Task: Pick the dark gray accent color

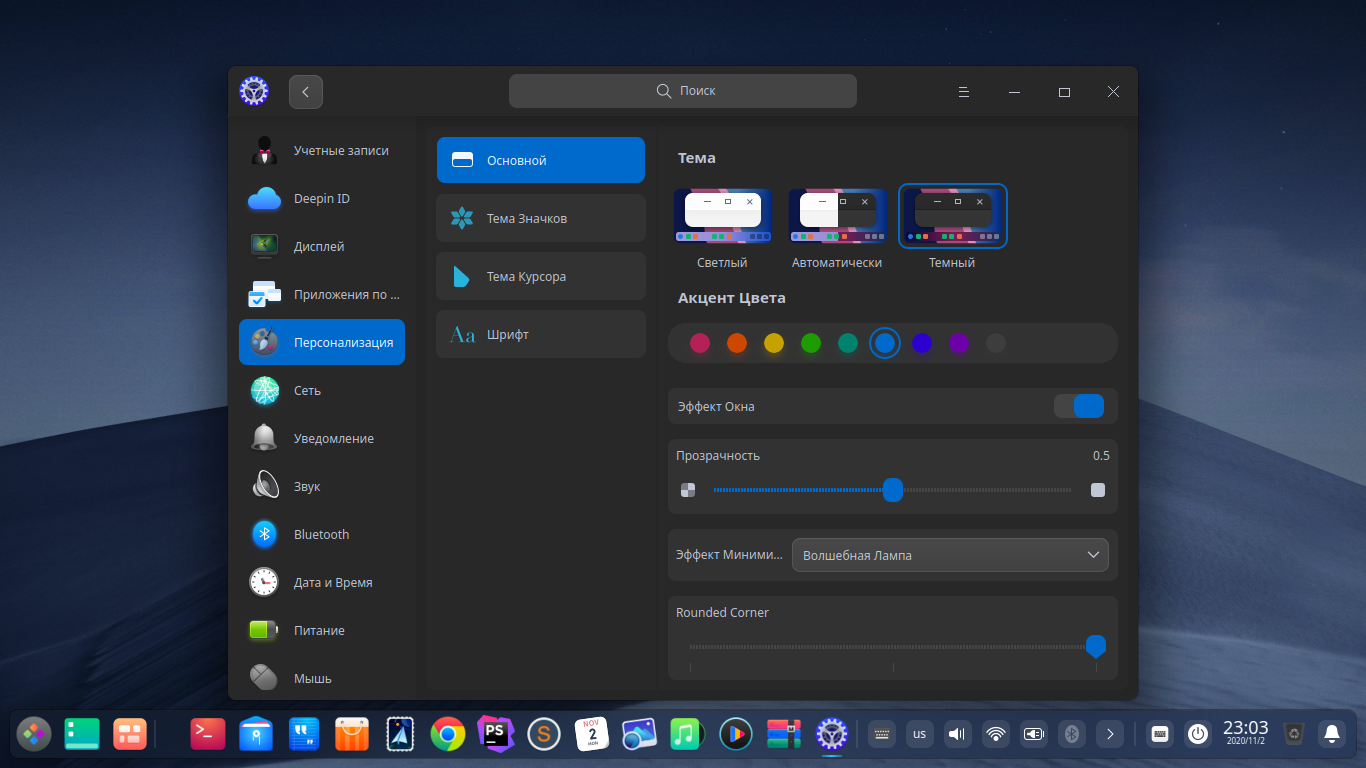Action: (996, 343)
